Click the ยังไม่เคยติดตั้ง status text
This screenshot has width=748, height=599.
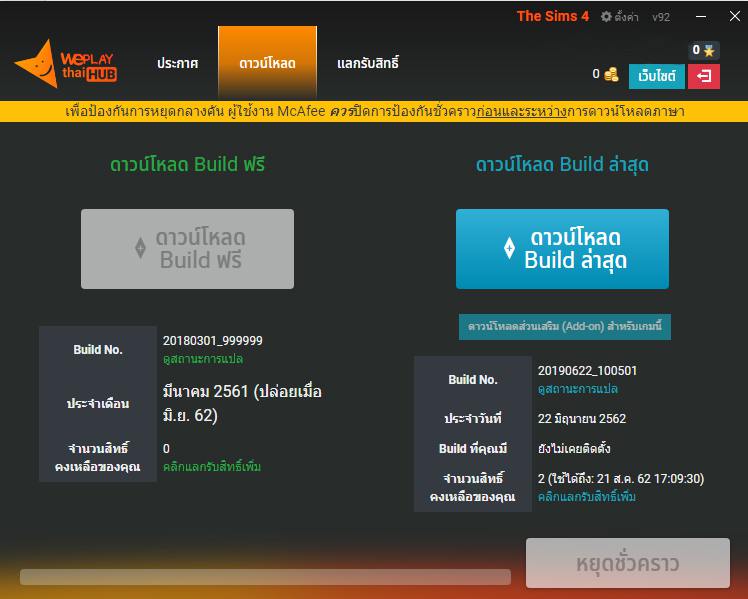pyautogui.click(x=574, y=448)
